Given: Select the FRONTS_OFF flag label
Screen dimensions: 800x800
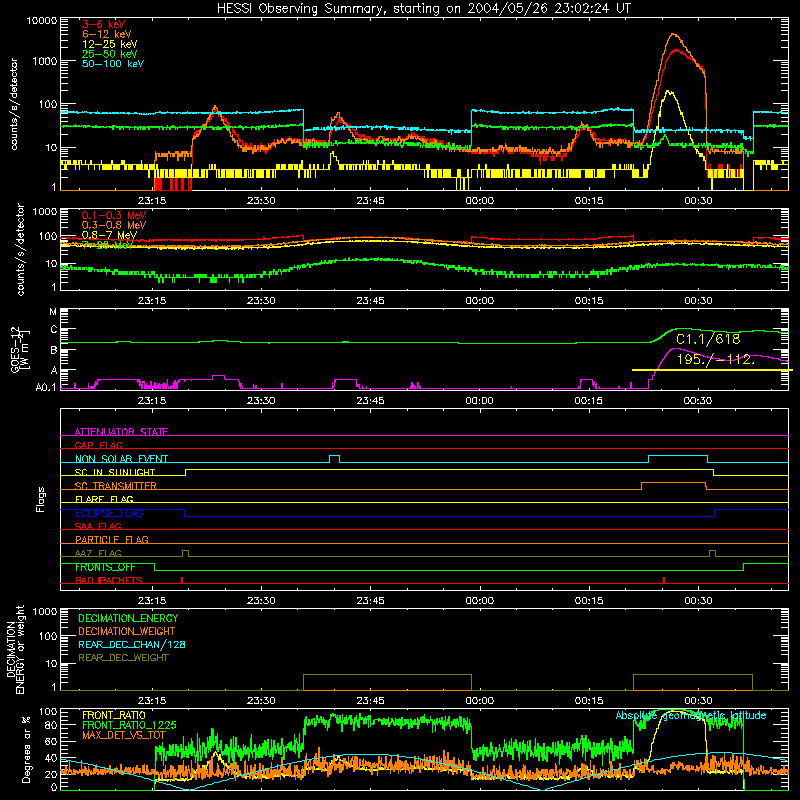Looking at the screenshot, I should point(105,567).
